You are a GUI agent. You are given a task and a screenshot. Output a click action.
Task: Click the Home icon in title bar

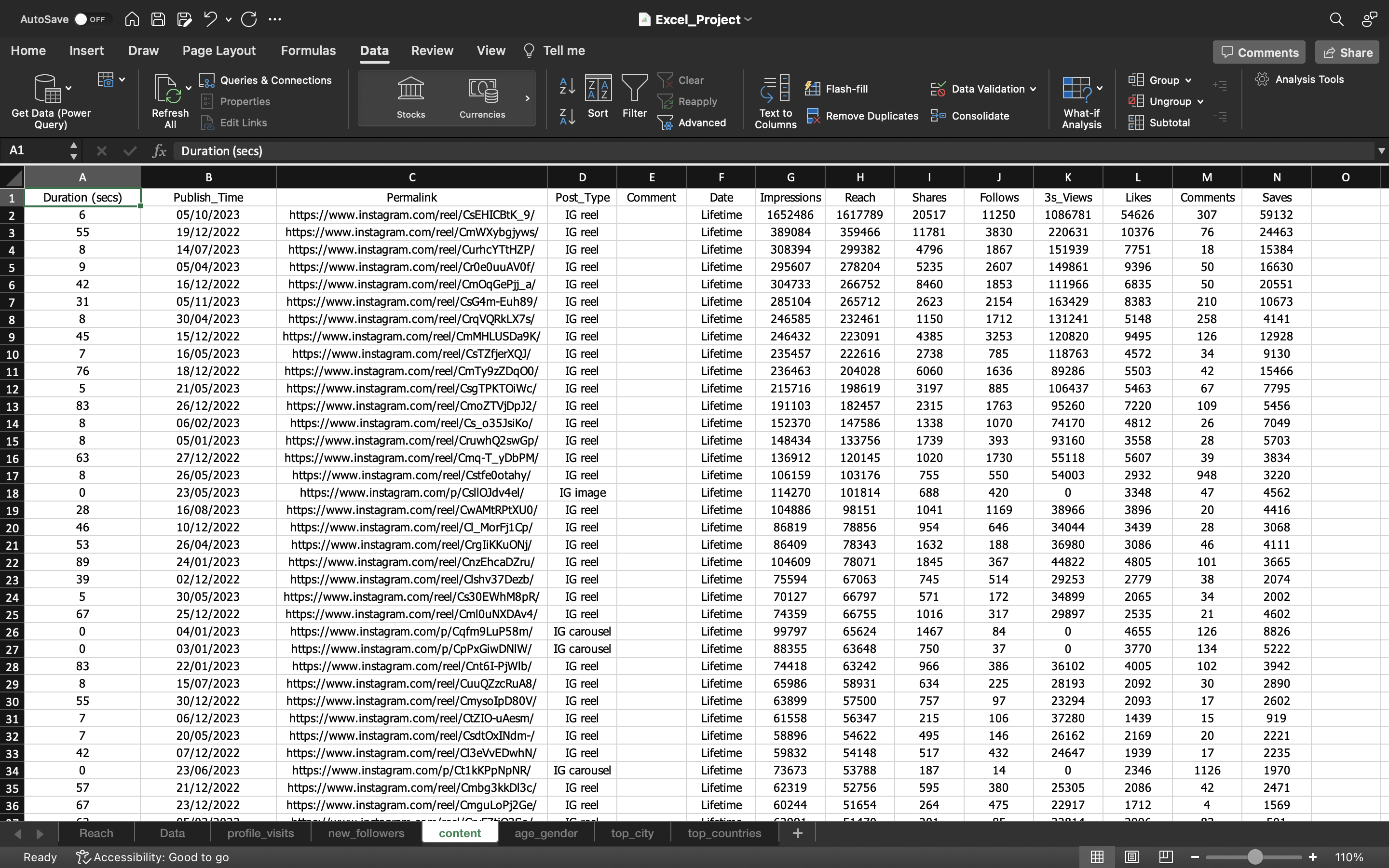coord(132,19)
